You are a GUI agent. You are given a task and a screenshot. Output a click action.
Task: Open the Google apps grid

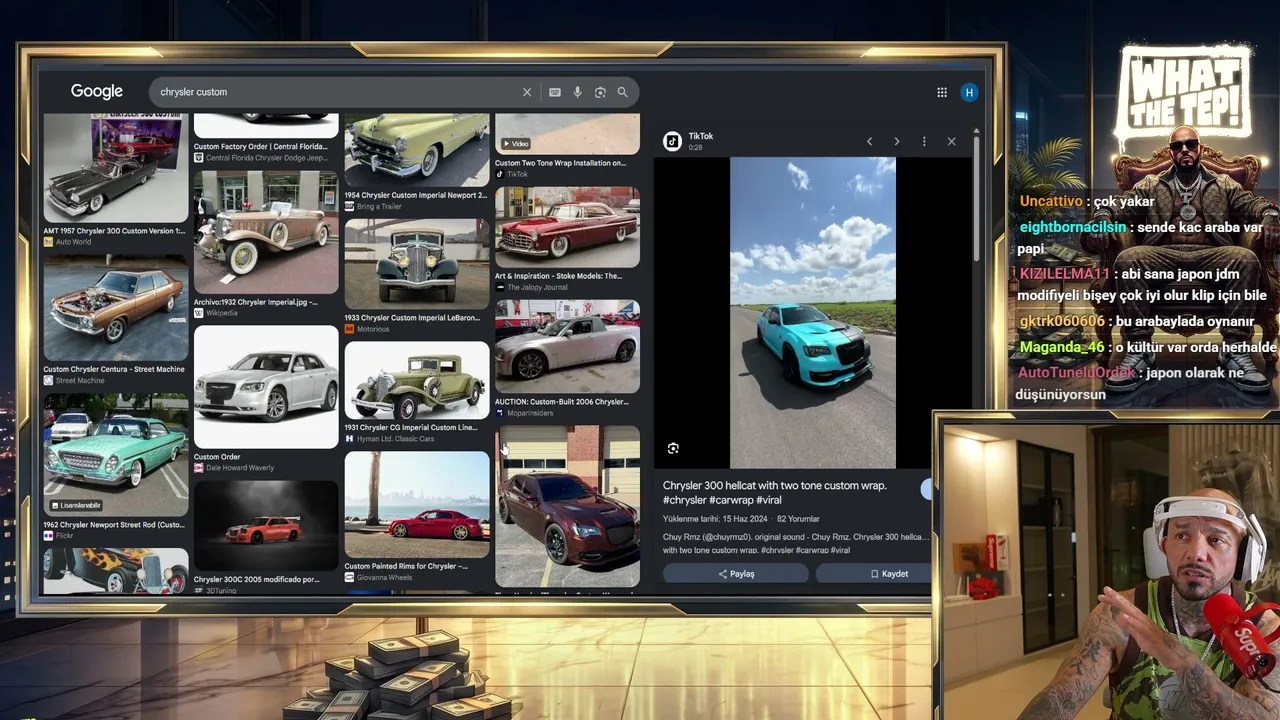[x=942, y=92]
